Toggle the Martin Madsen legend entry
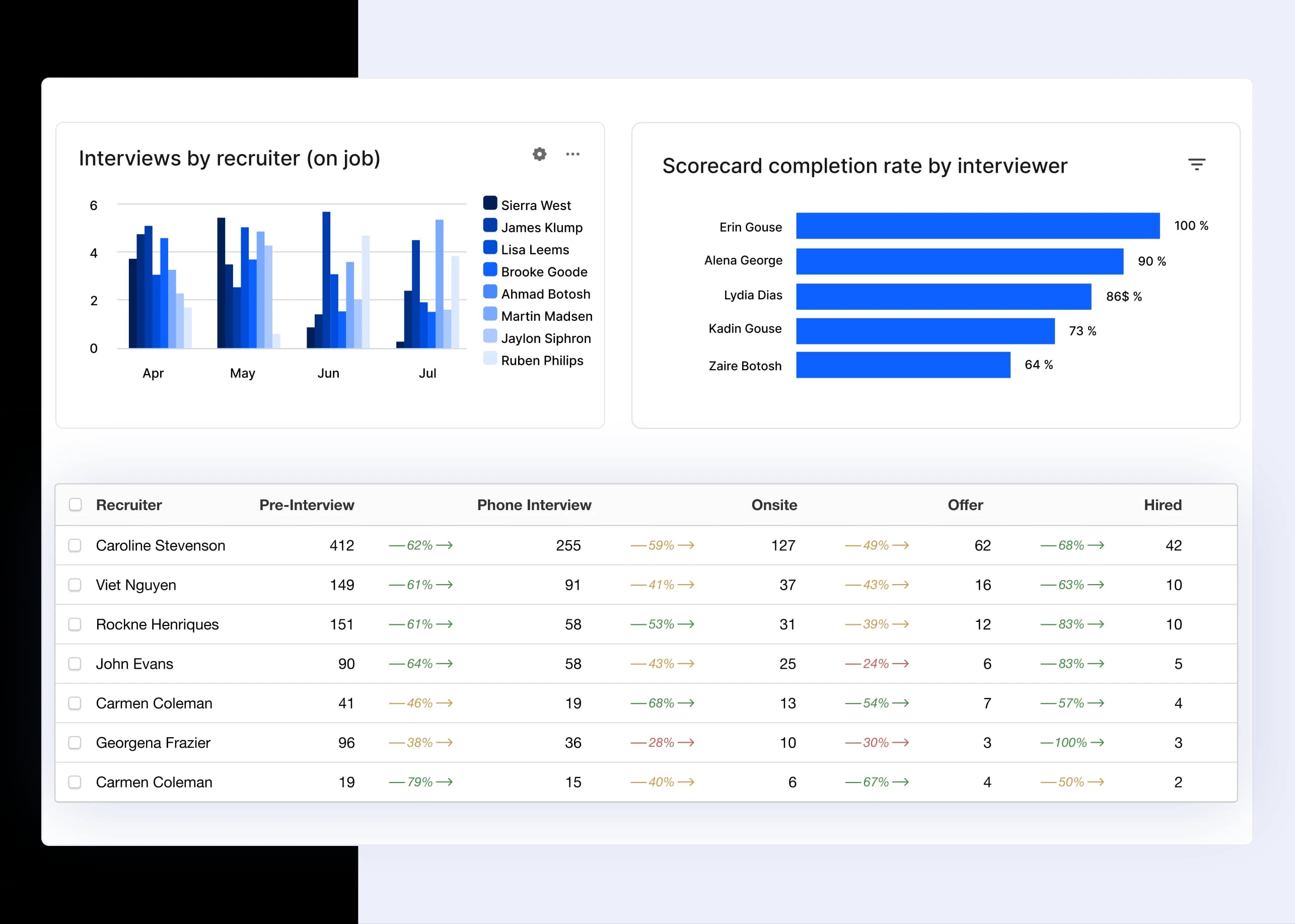The height and width of the screenshot is (924, 1295). 546,316
